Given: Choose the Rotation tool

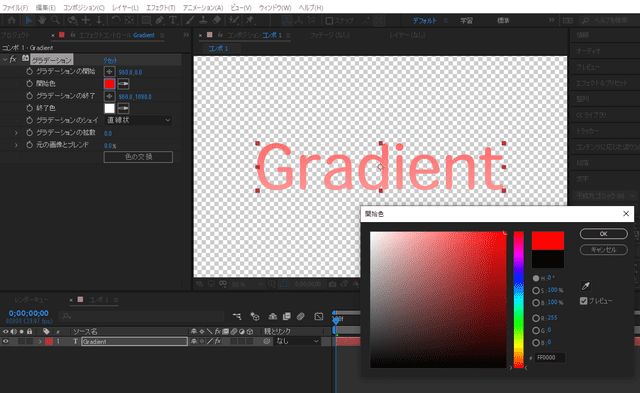Looking at the screenshot, I should [116, 20].
